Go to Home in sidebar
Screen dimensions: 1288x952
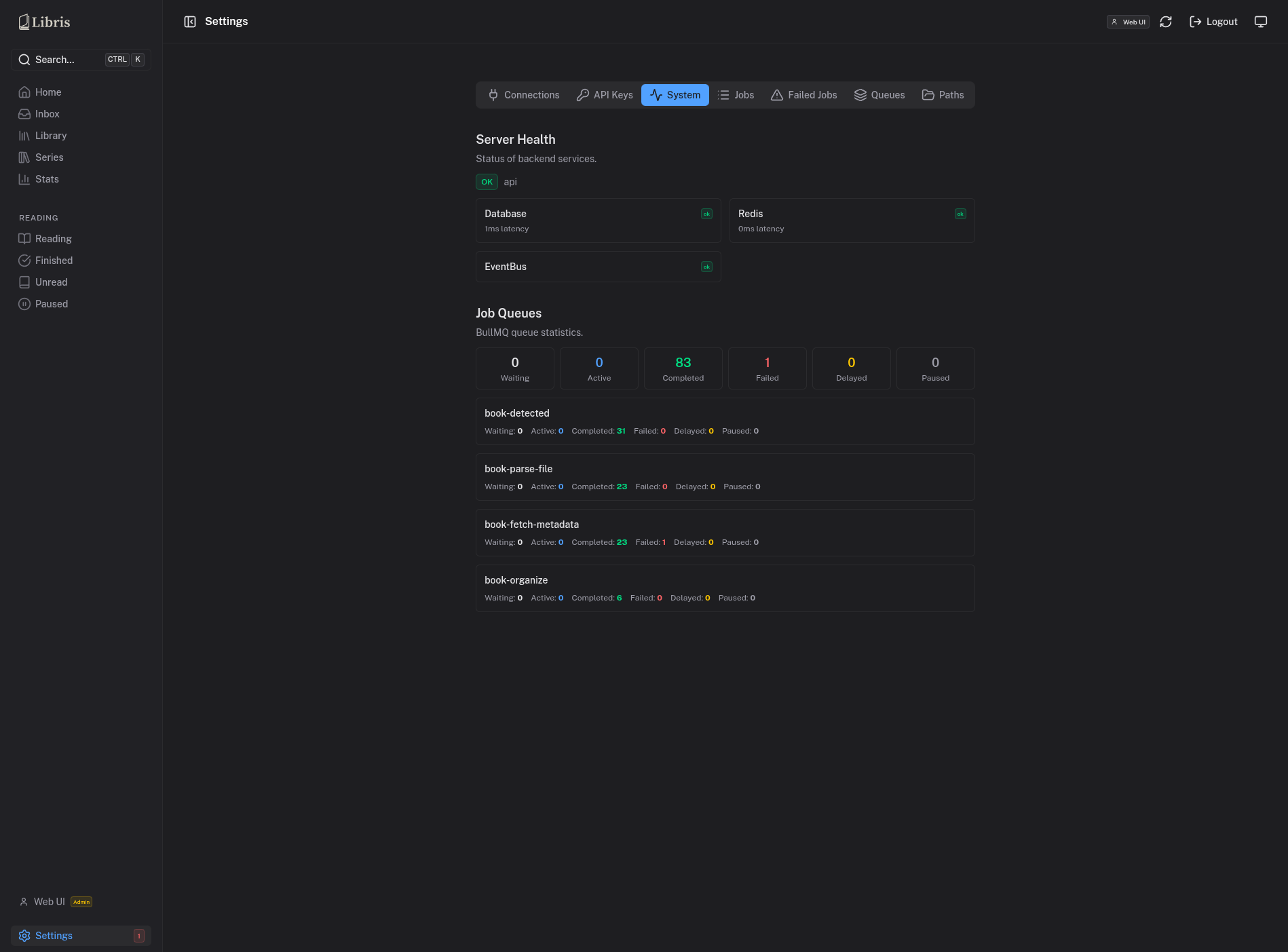click(x=81, y=92)
